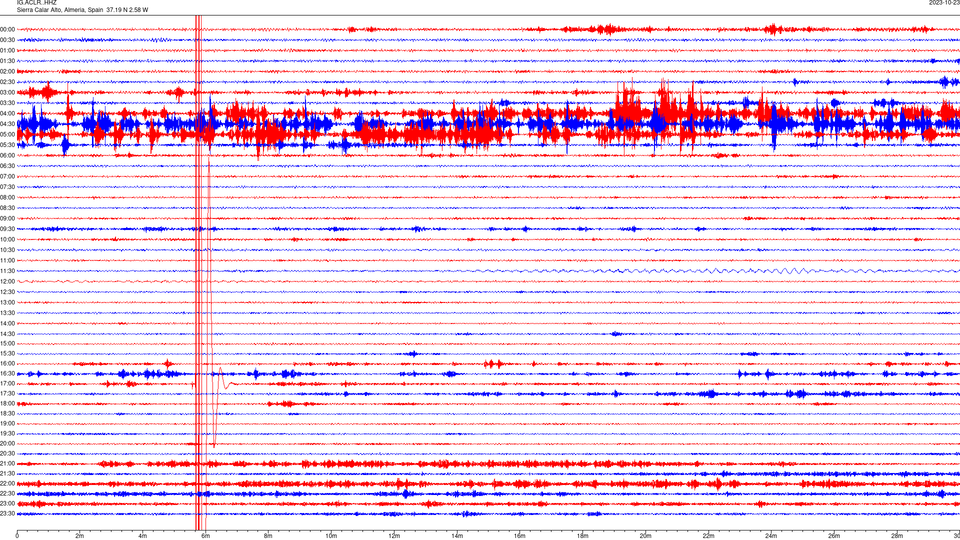Click the 0 tick on the minute axis

coord(17,536)
